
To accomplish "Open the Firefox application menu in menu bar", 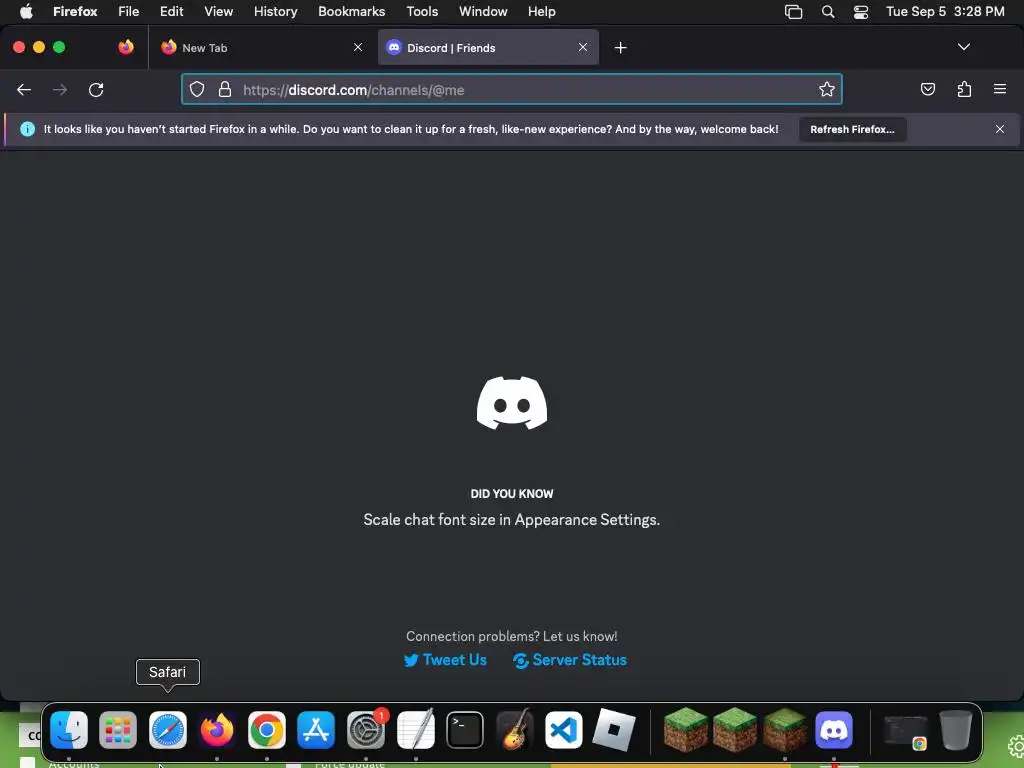I will 75,11.
